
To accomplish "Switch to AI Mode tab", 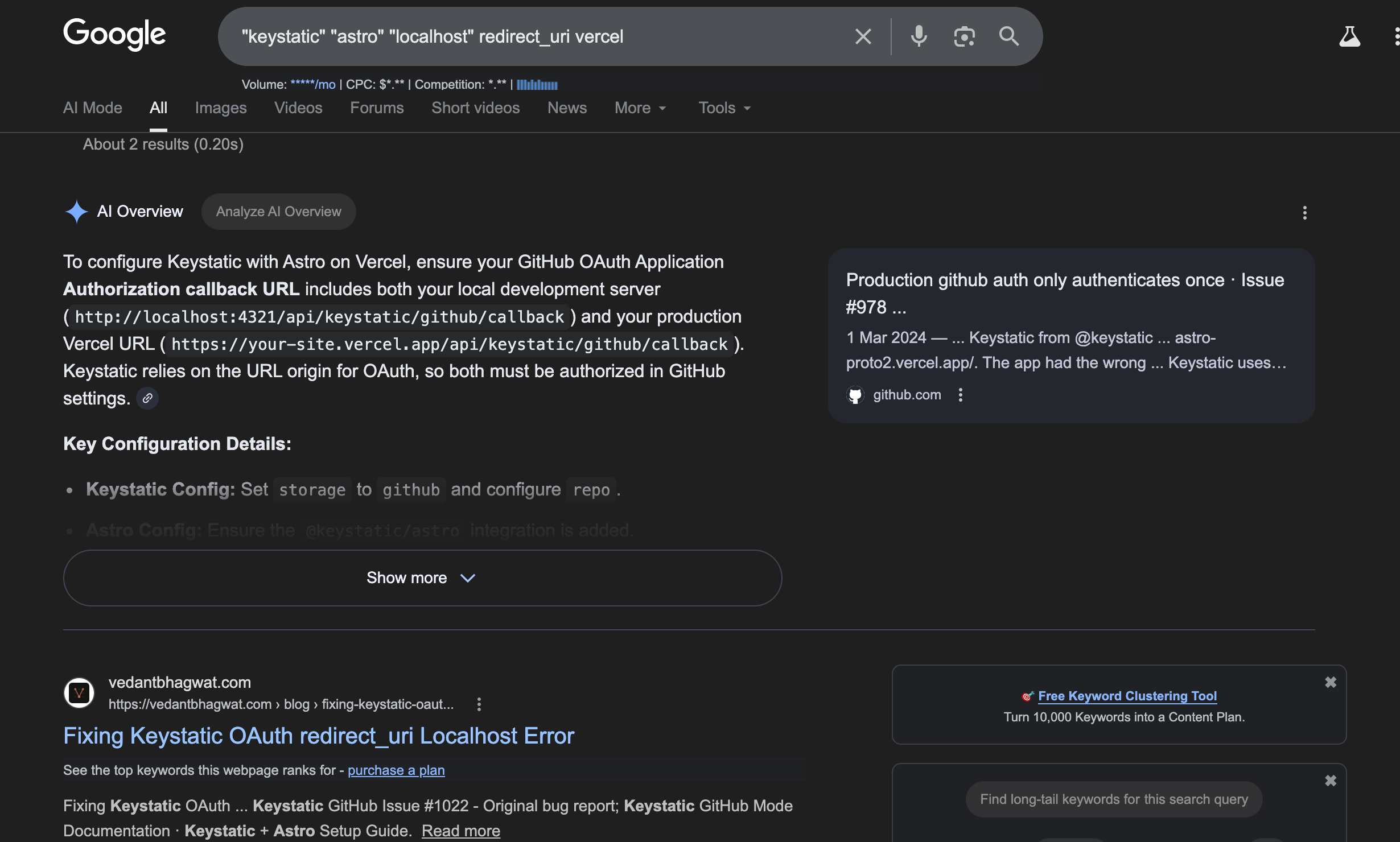I will click(x=93, y=108).
